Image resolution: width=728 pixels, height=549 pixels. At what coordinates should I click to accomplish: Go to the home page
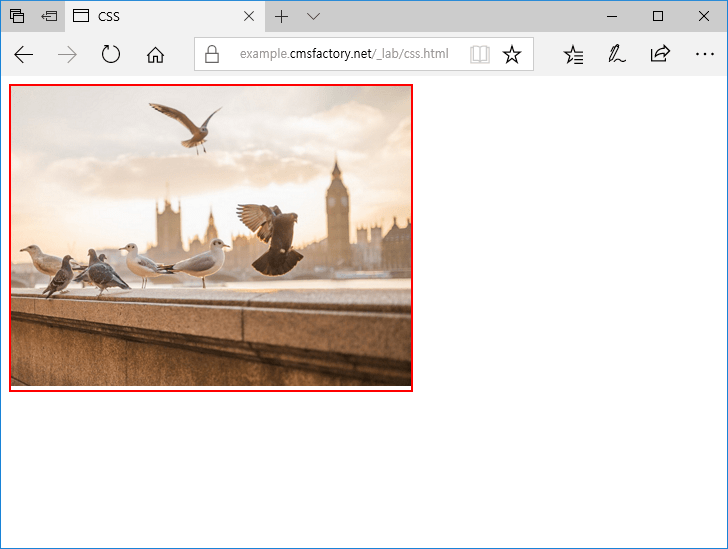pyautogui.click(x=156, y=55)
